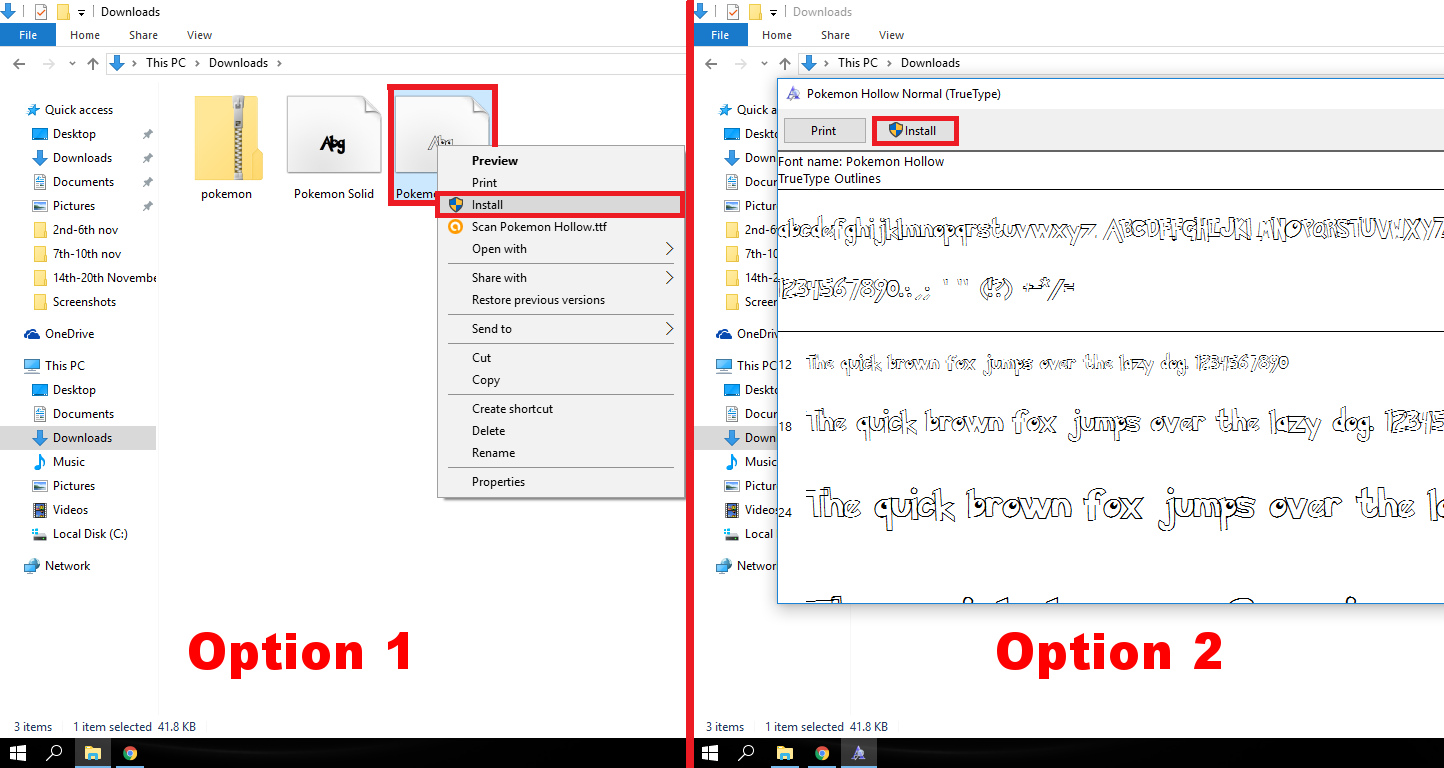Click font viewer title bar icon

(x=794, y=94)
